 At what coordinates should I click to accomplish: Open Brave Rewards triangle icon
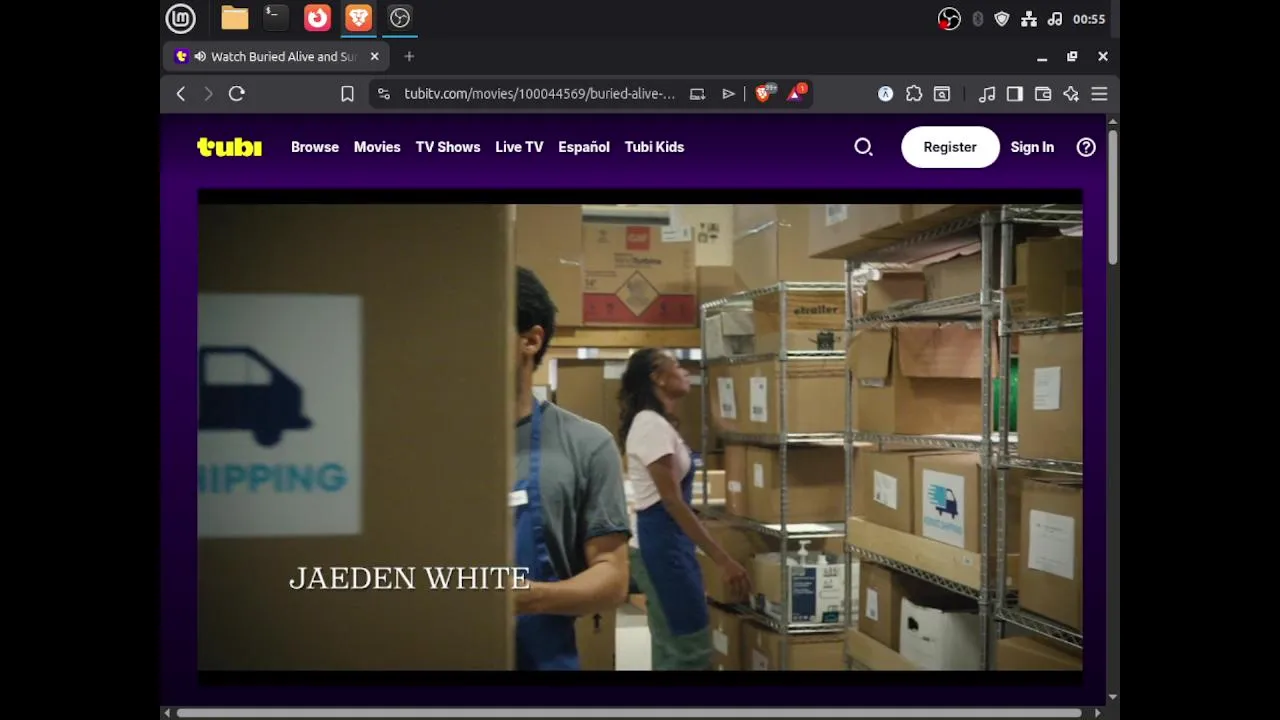[796, 93]
